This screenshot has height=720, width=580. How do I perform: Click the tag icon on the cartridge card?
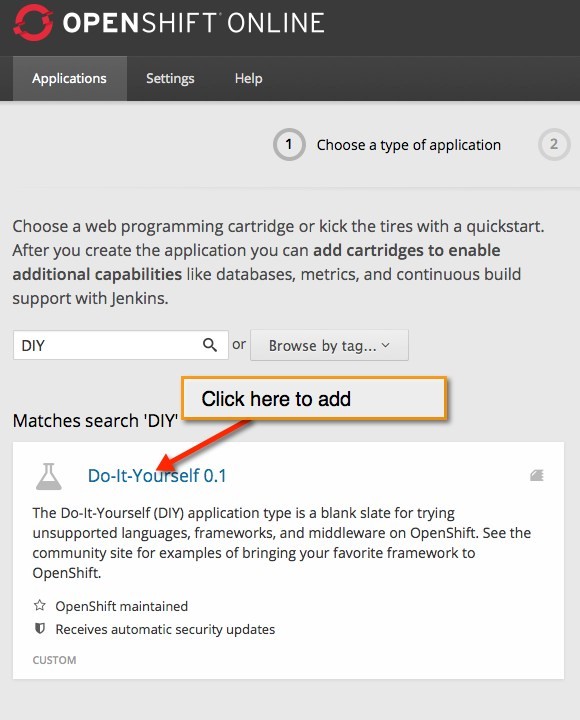[x=536, y=475]
